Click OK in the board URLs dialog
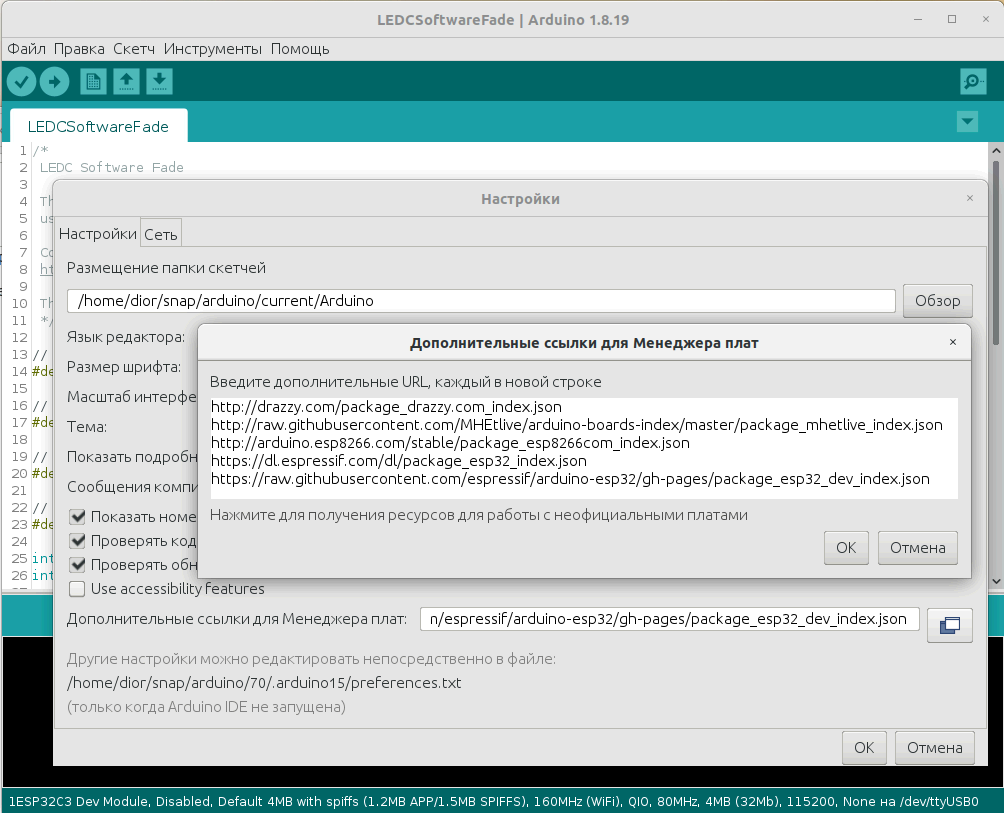Image resolution: width=1004 pixels, height=813 pixels. click(846, 548)
